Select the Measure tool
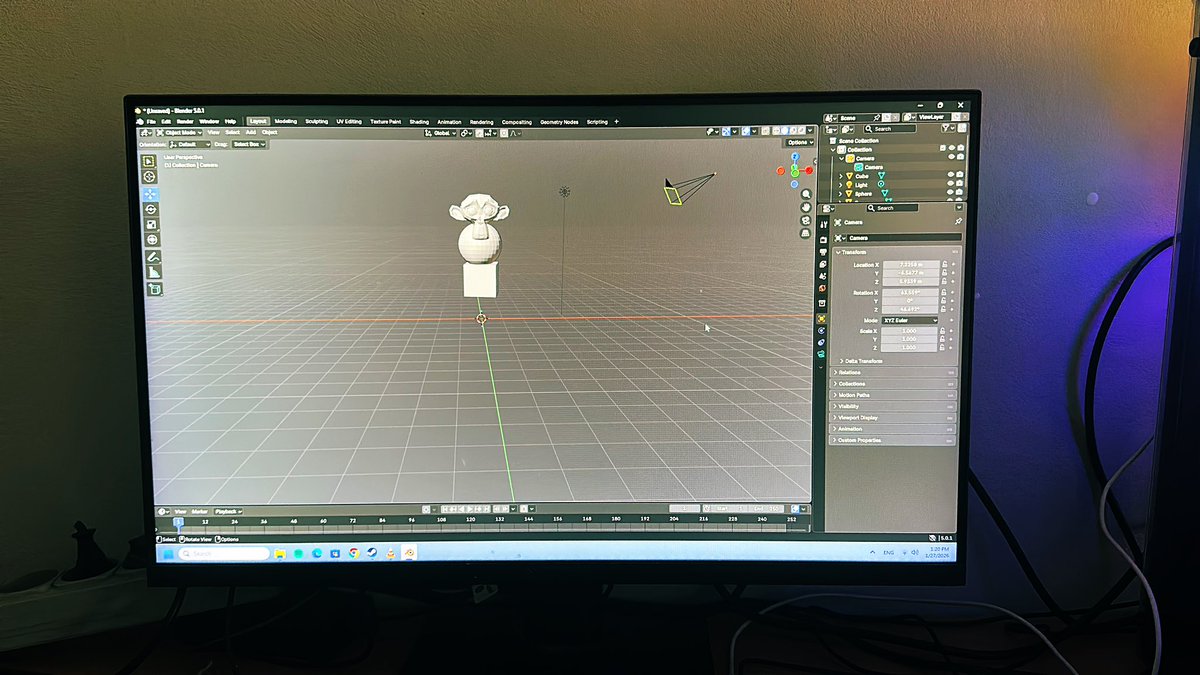Screen dimensions: 1200x675 pyautogui.click(x=154, y=272)
